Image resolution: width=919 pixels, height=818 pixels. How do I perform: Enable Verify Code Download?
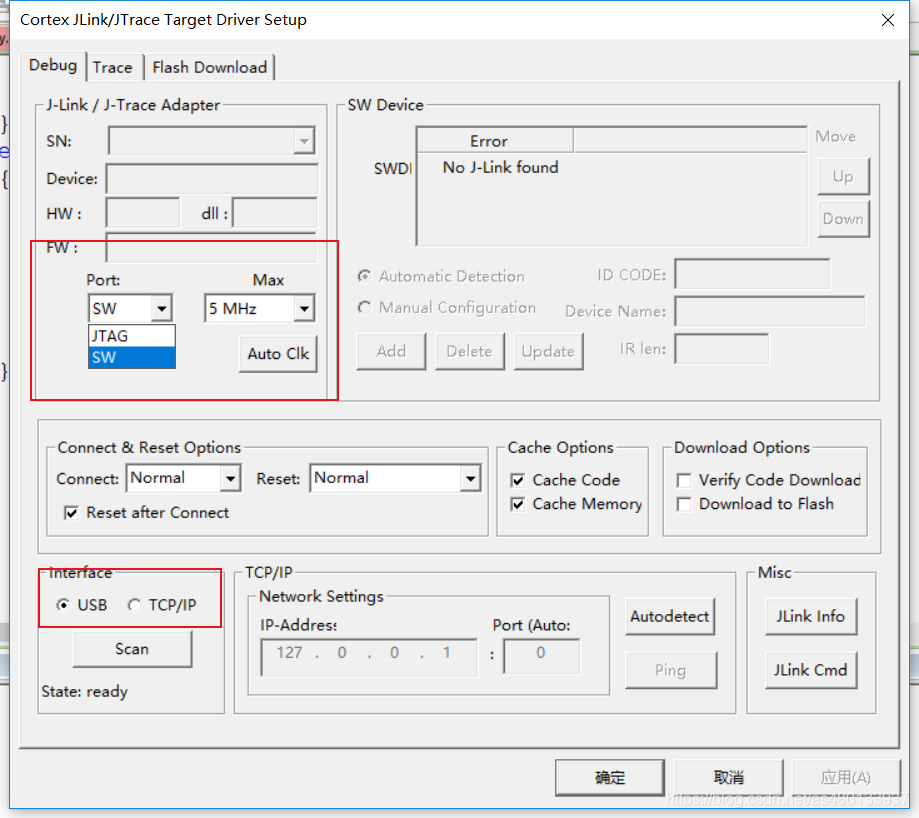pos(684,480)
